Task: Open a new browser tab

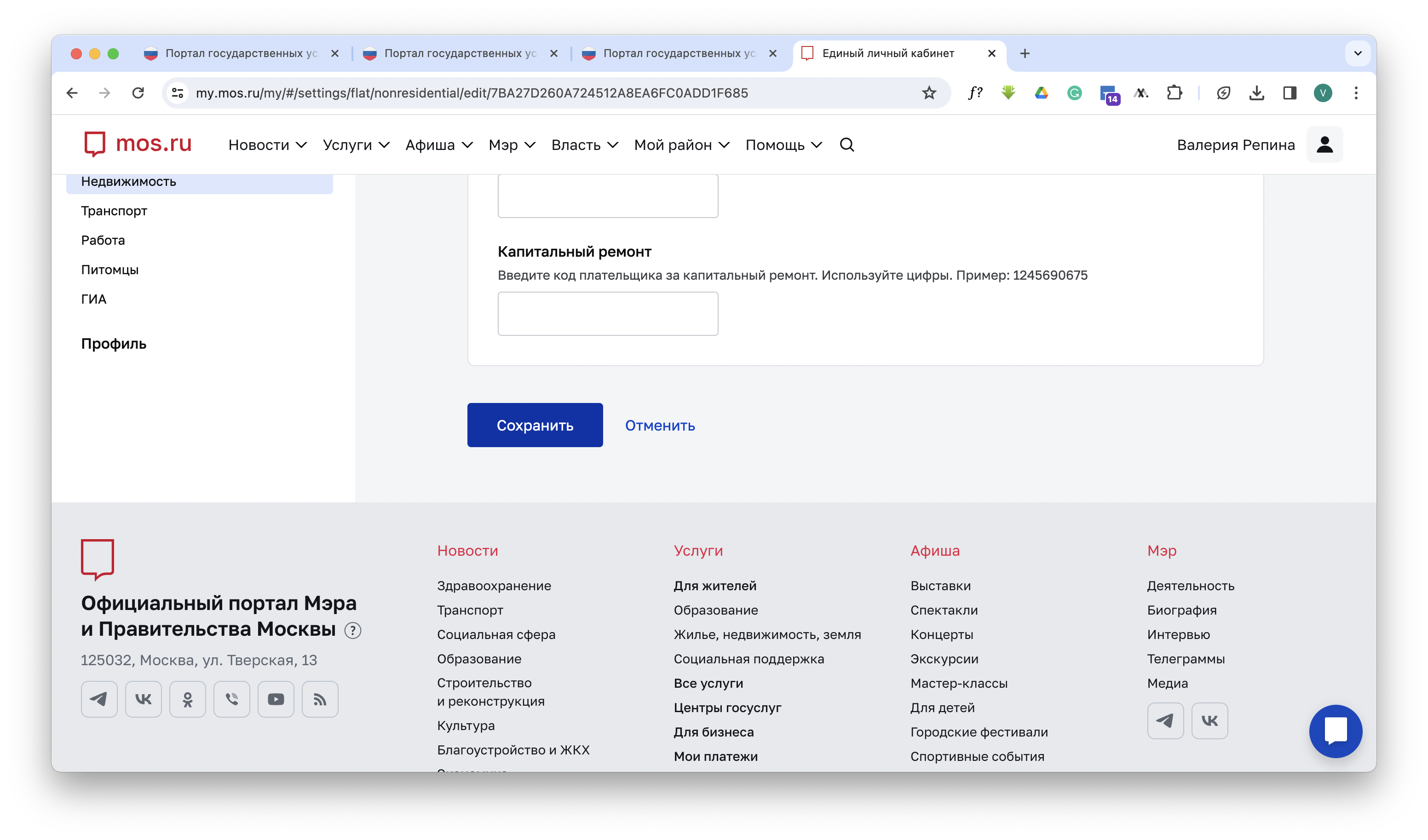Action: (1025, 53)
